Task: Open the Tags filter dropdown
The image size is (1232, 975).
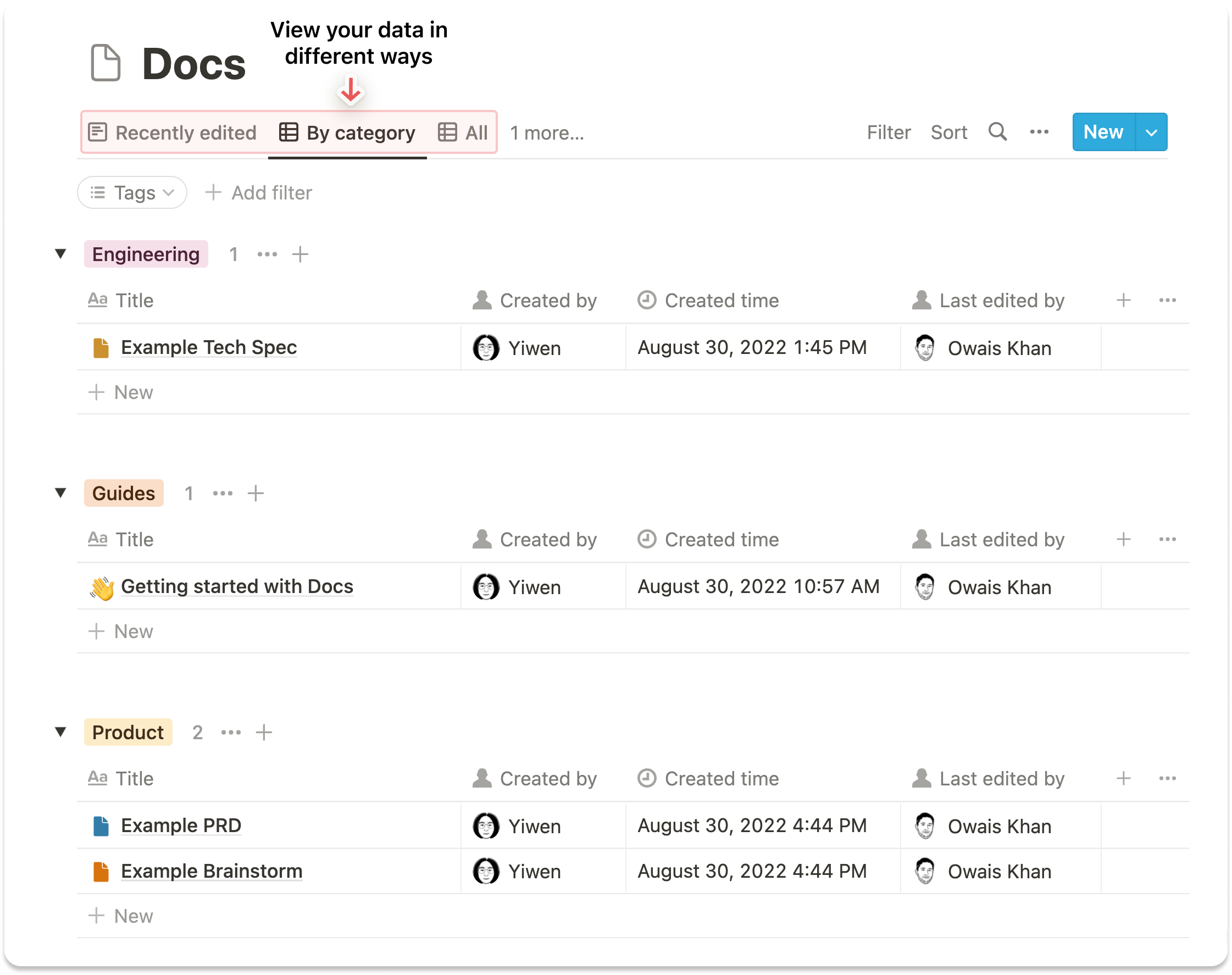Action: coord(132,193)
